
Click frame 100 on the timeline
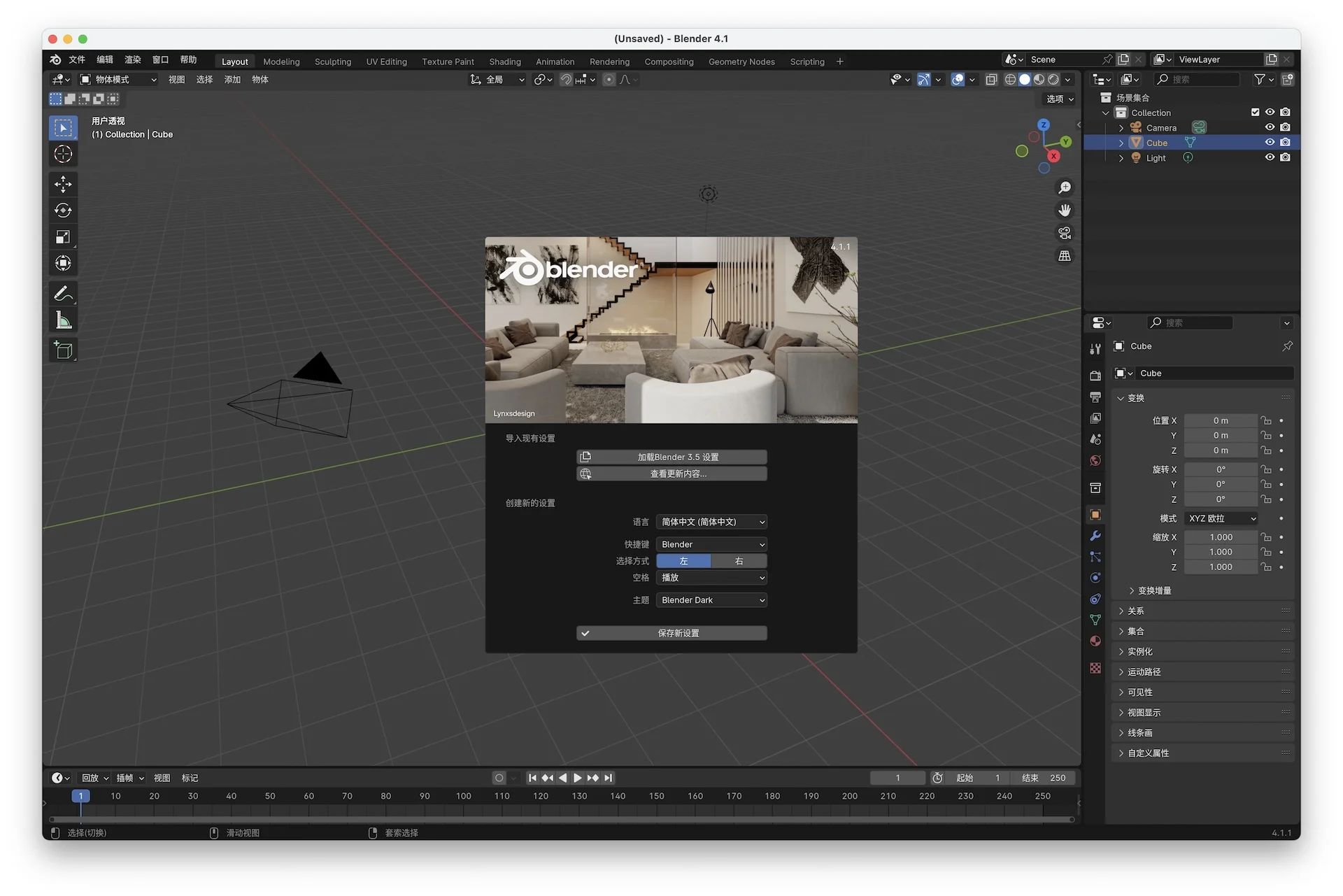pos(463,797)
